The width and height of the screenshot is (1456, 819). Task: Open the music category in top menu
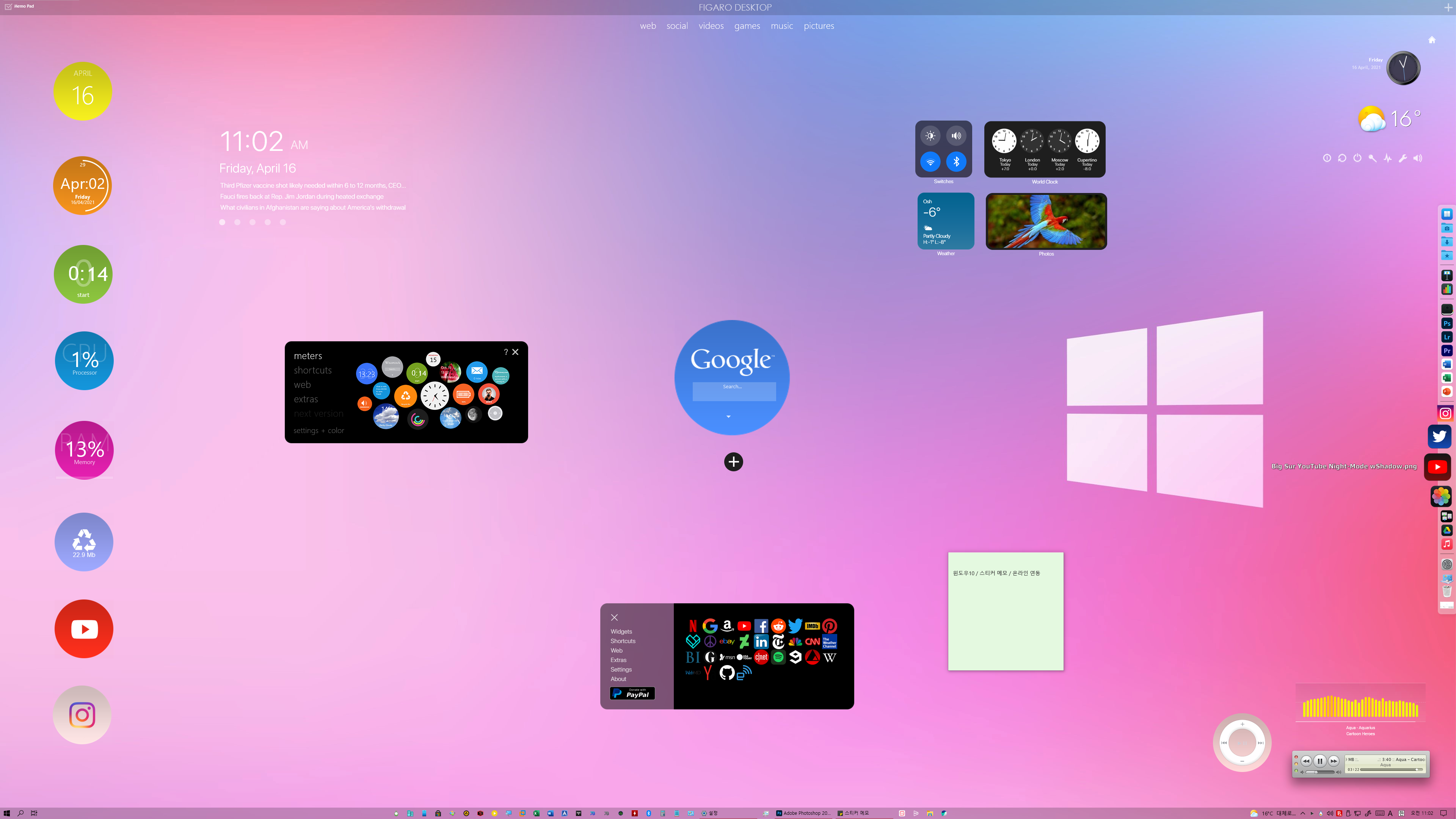(x=782, y=26)
